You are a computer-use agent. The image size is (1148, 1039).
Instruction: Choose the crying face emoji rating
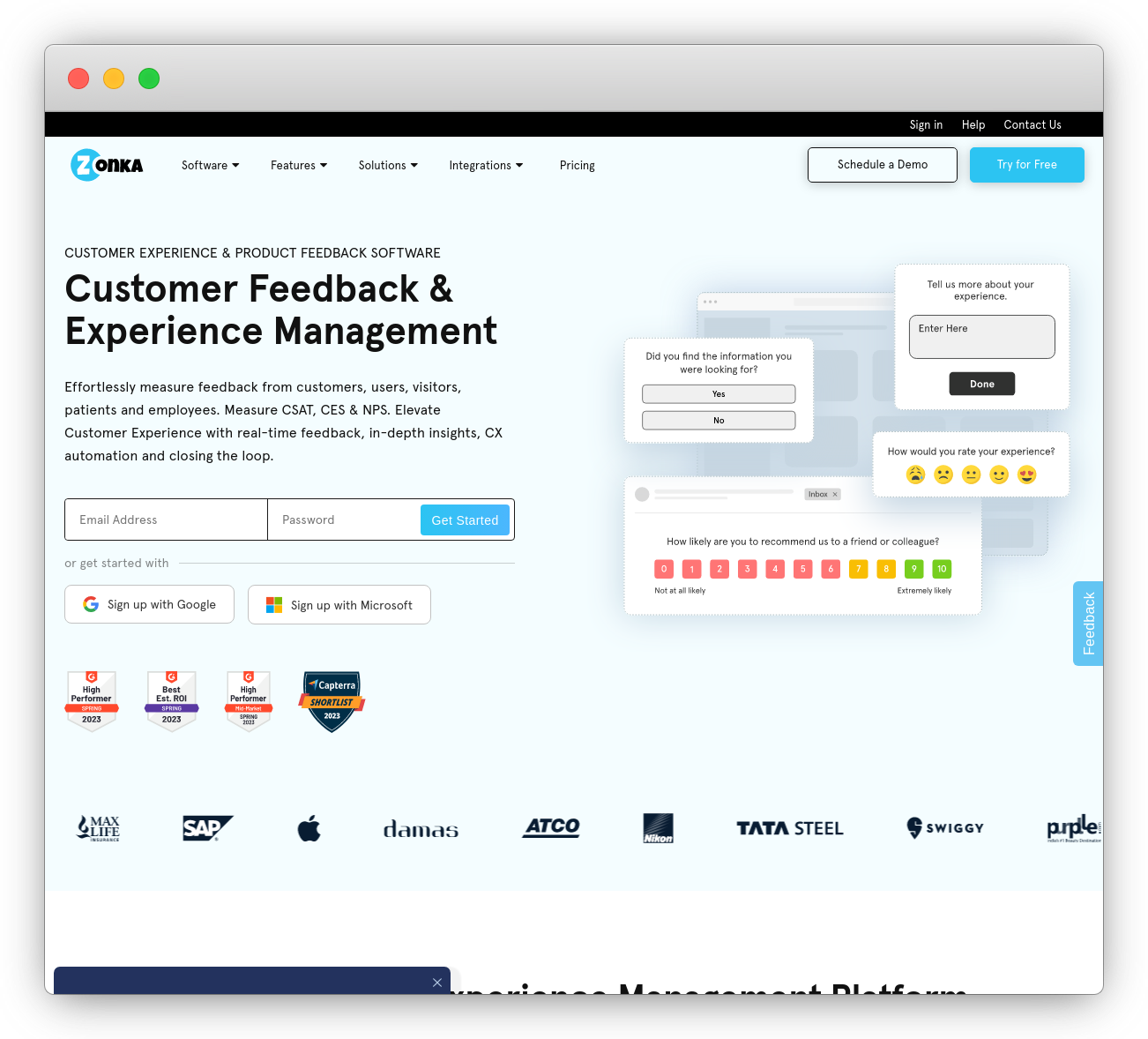[916, 475]
